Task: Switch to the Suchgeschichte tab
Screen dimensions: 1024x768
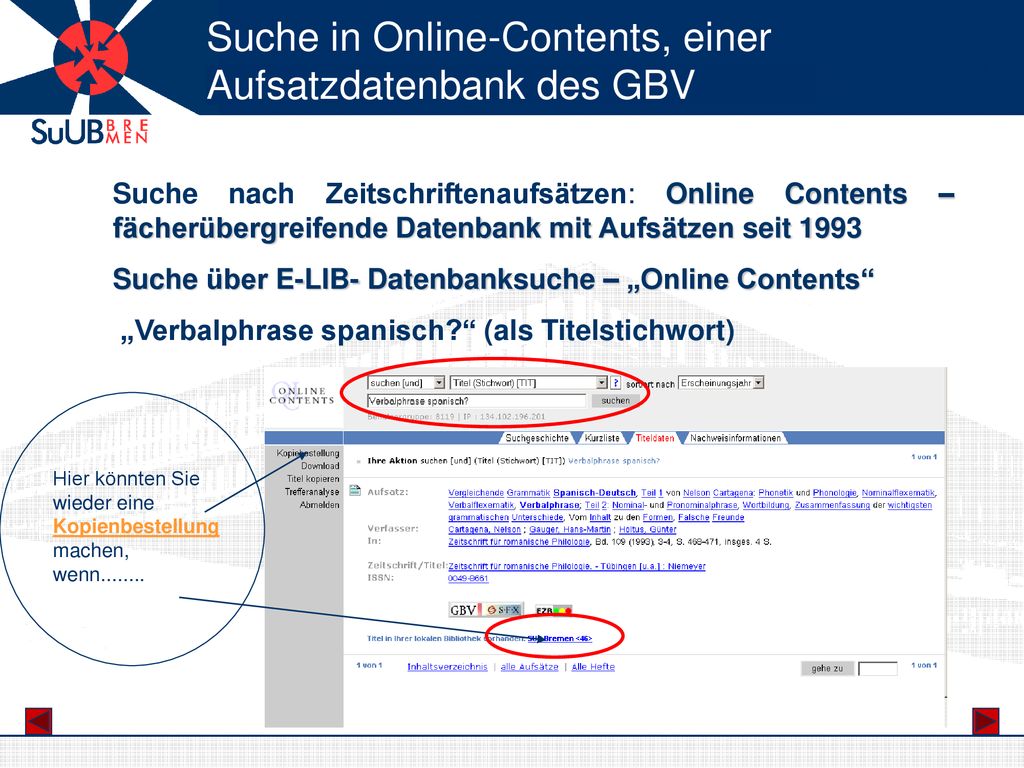Action: (537, 438)
